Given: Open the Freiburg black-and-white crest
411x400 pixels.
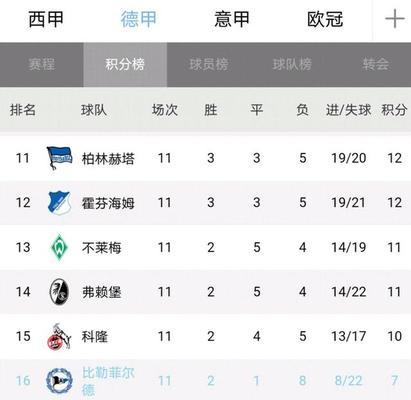Looking at the screenshot, I should [59, 292].
